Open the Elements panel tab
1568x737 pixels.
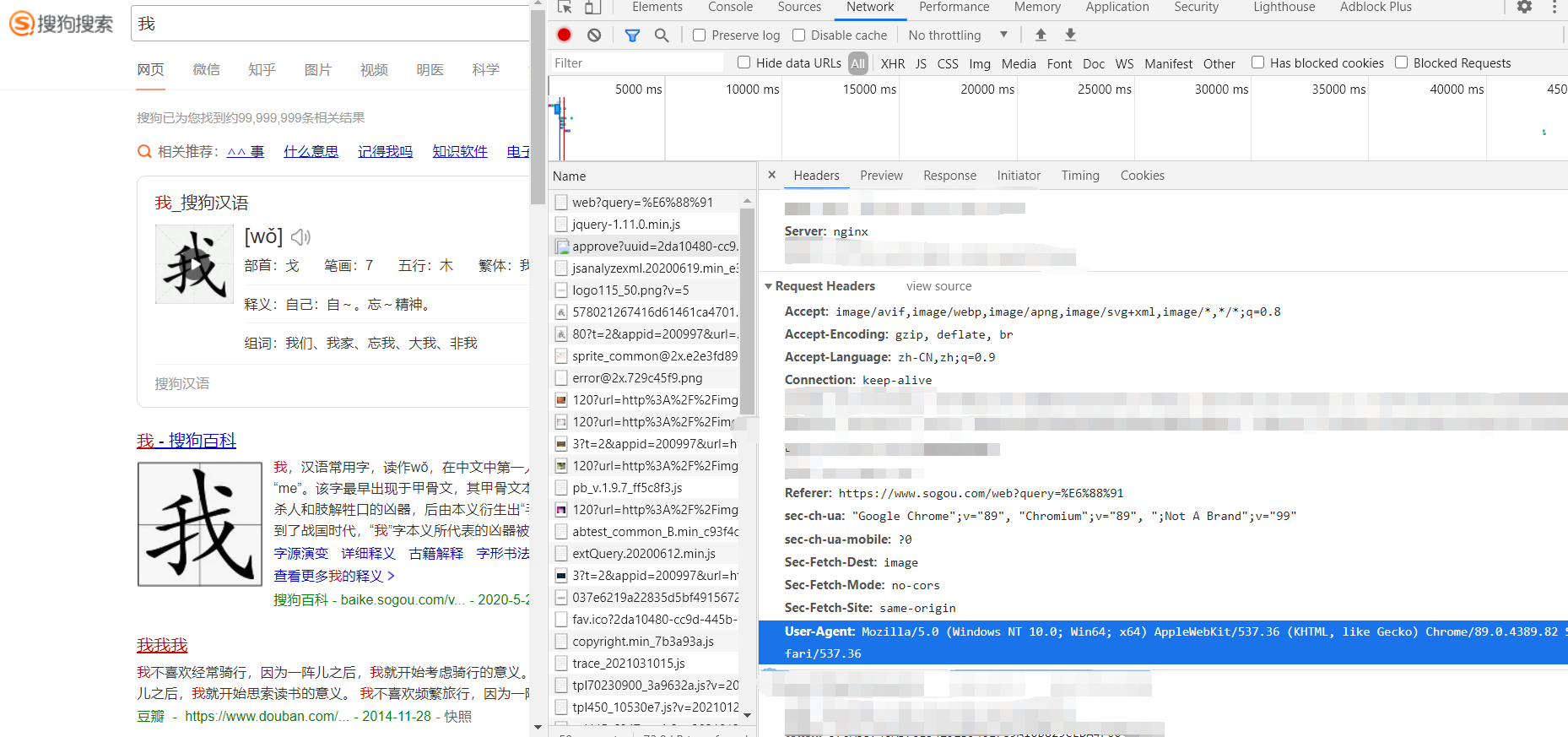pyautogui.click(x=657, y=7)
